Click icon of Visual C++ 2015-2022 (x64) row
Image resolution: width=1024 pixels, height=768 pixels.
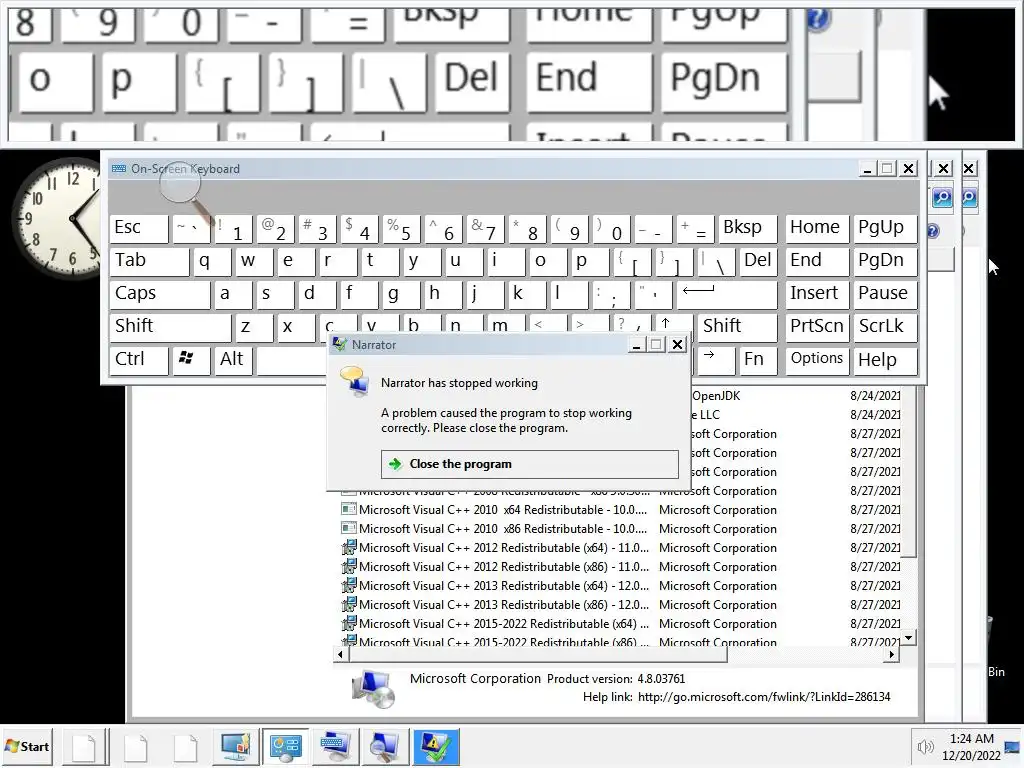(x=349, y=623)
